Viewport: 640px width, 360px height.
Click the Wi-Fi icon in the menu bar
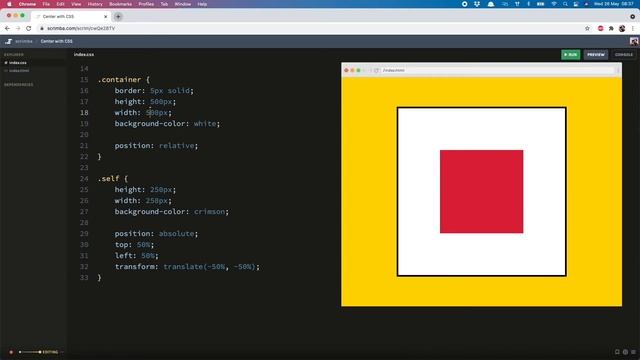point(554,4)
